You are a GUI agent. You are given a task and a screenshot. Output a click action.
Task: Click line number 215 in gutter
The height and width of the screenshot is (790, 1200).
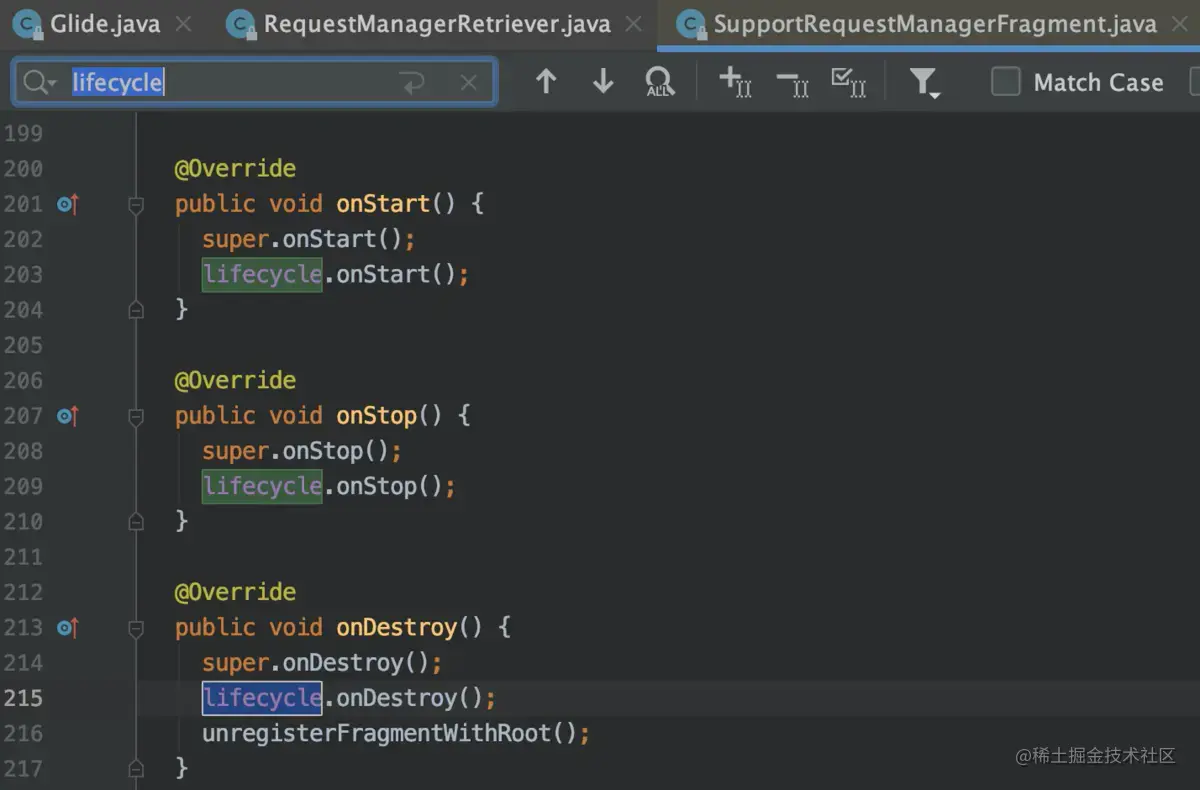point(23,698)
